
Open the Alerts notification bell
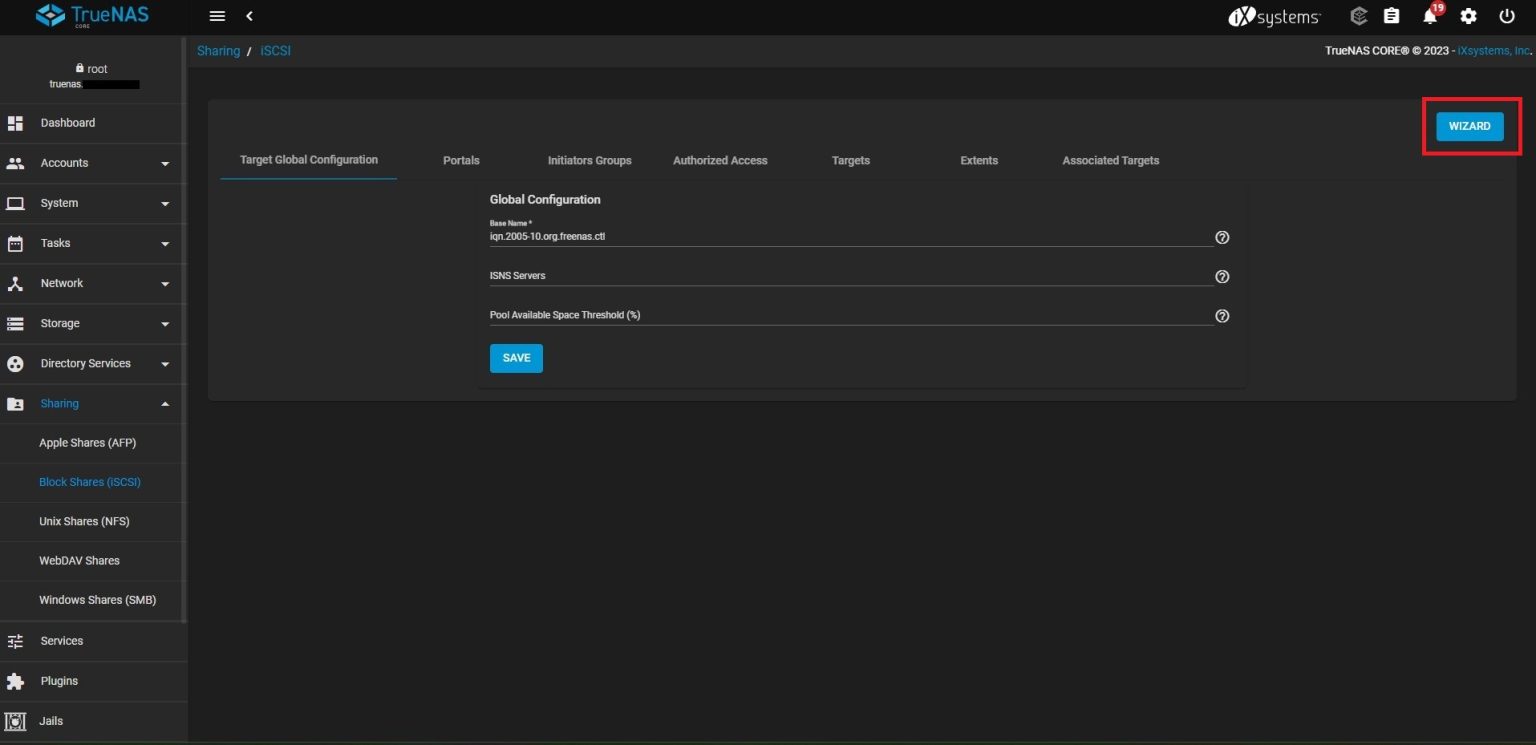click(x=1428, y=17)
